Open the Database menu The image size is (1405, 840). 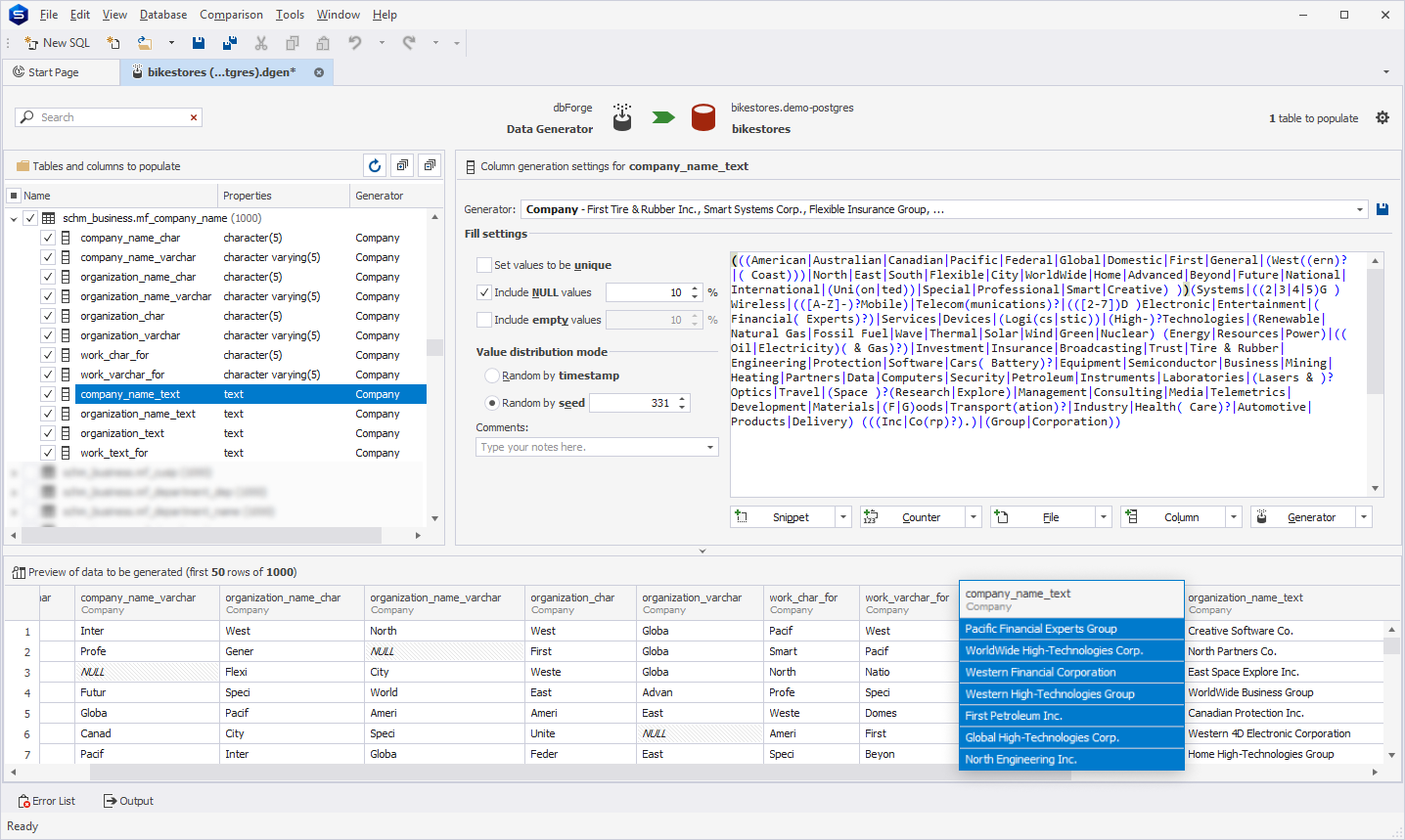pyautogui.click(x=163, y=15)
